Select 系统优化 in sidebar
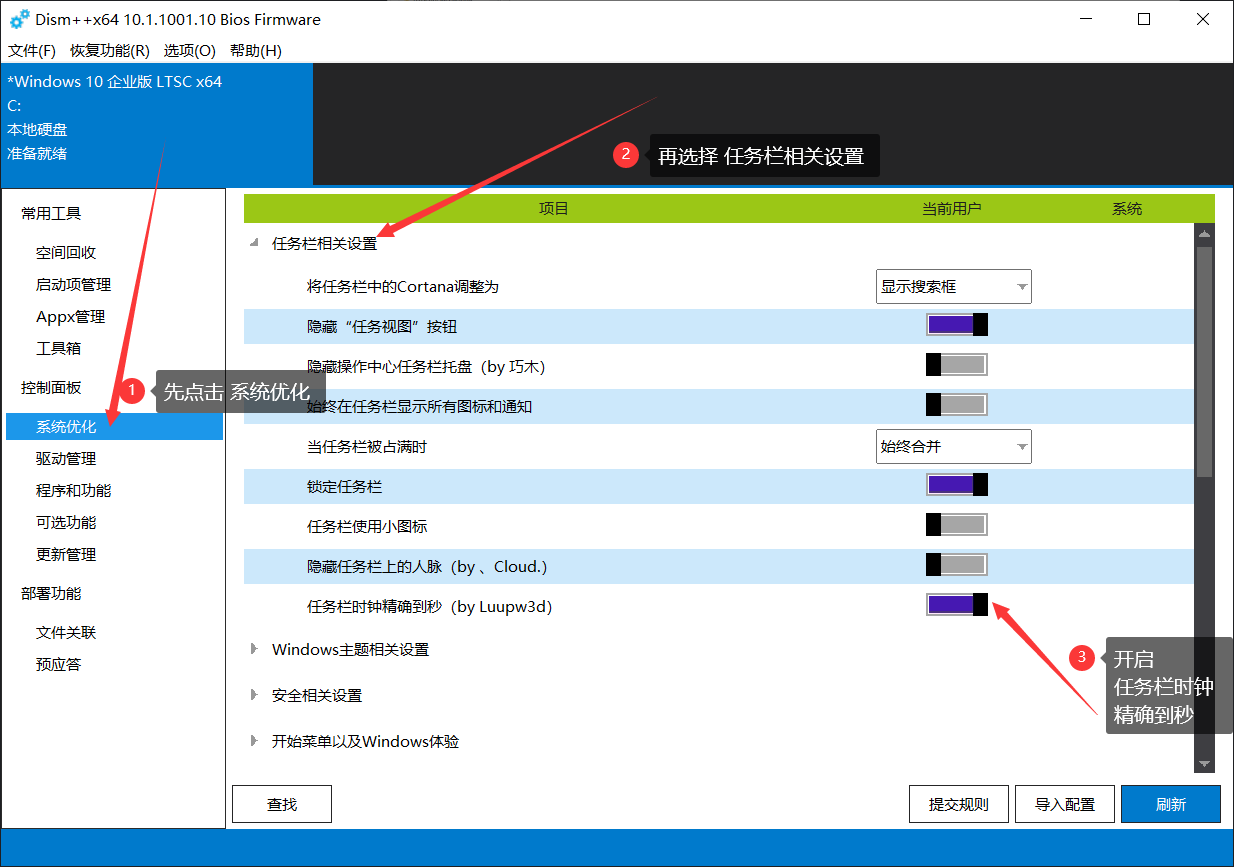The height and width of the screenshot is (867, 1234). [x=114, y=427]
